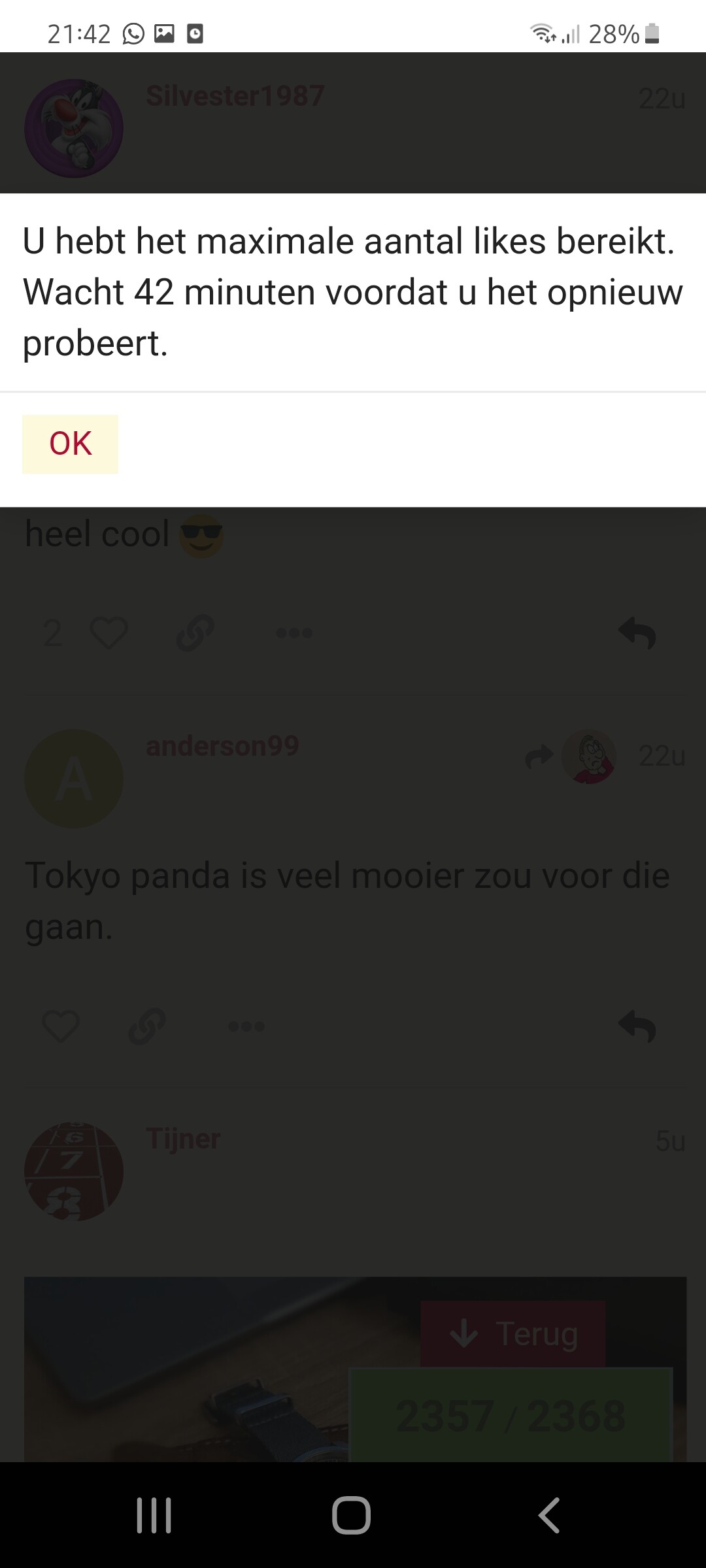This screenshot has height=1568, width=706.
Task: Open Silvester1987's avatar
Action: tap(74, 128)
